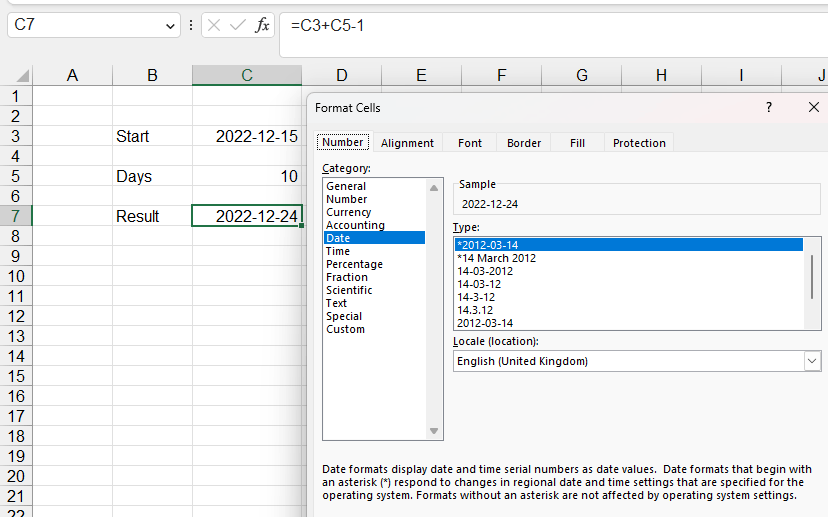This screenshot has width=828, height=517.
Task: Click the Insert Function fx icon
Action: (x=262, y=25)
